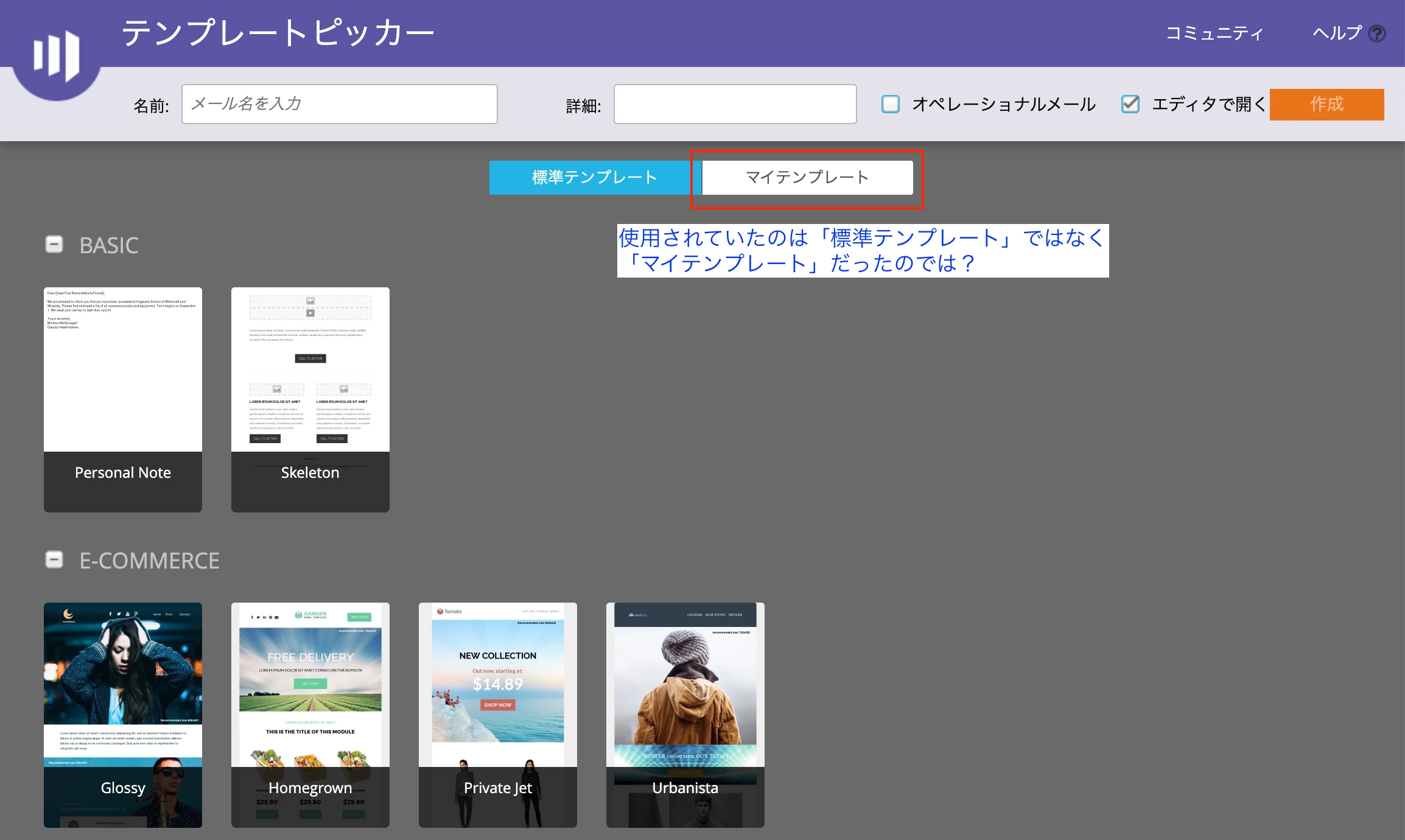Switch to マイテンプレート tab

point(807,177)
